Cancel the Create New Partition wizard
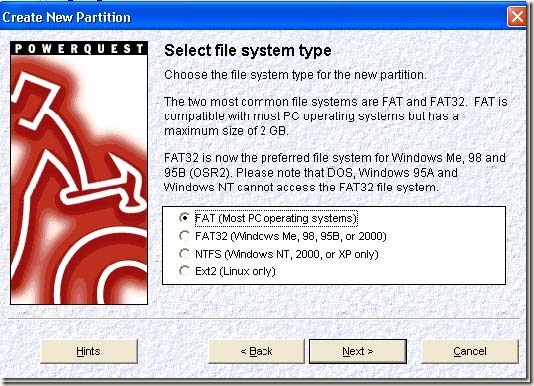The width and height of the screenshot is (534, 386). click(470, 351)
